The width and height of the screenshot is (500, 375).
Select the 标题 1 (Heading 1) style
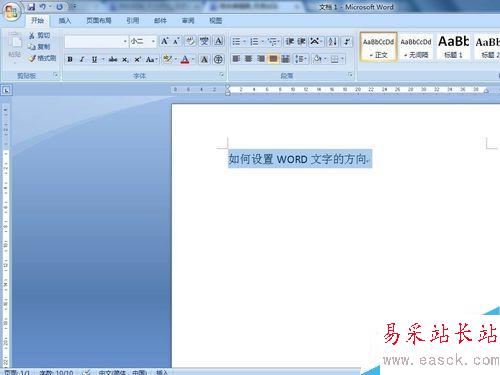(453, 47)
